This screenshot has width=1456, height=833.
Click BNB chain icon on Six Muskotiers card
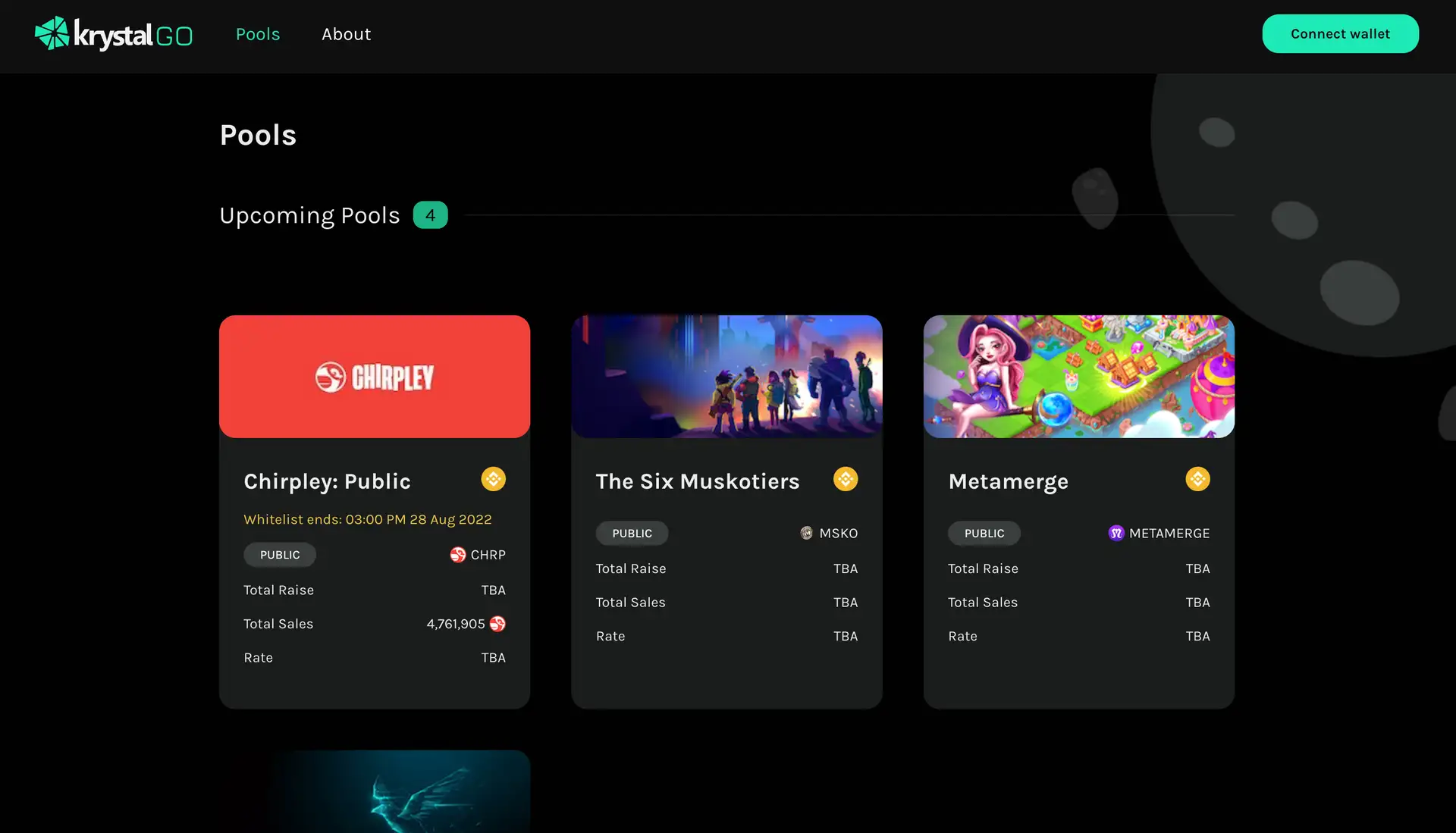point(846,479)
